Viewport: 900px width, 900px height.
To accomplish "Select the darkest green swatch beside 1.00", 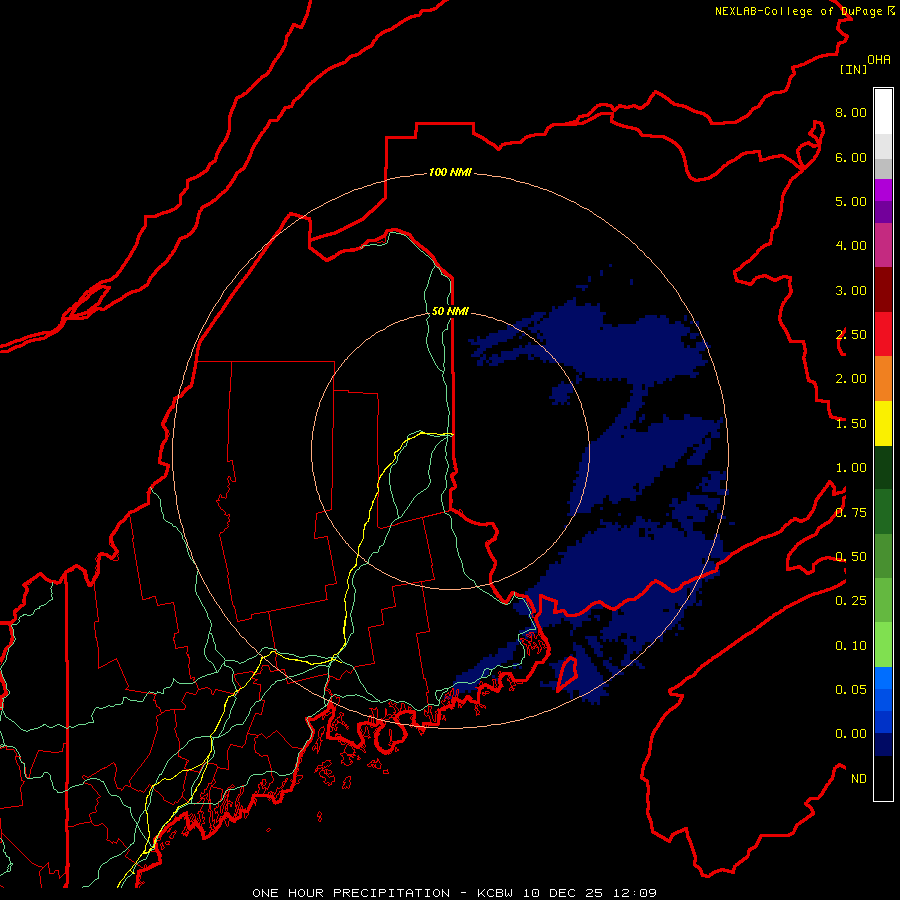I will pos(883,467).
